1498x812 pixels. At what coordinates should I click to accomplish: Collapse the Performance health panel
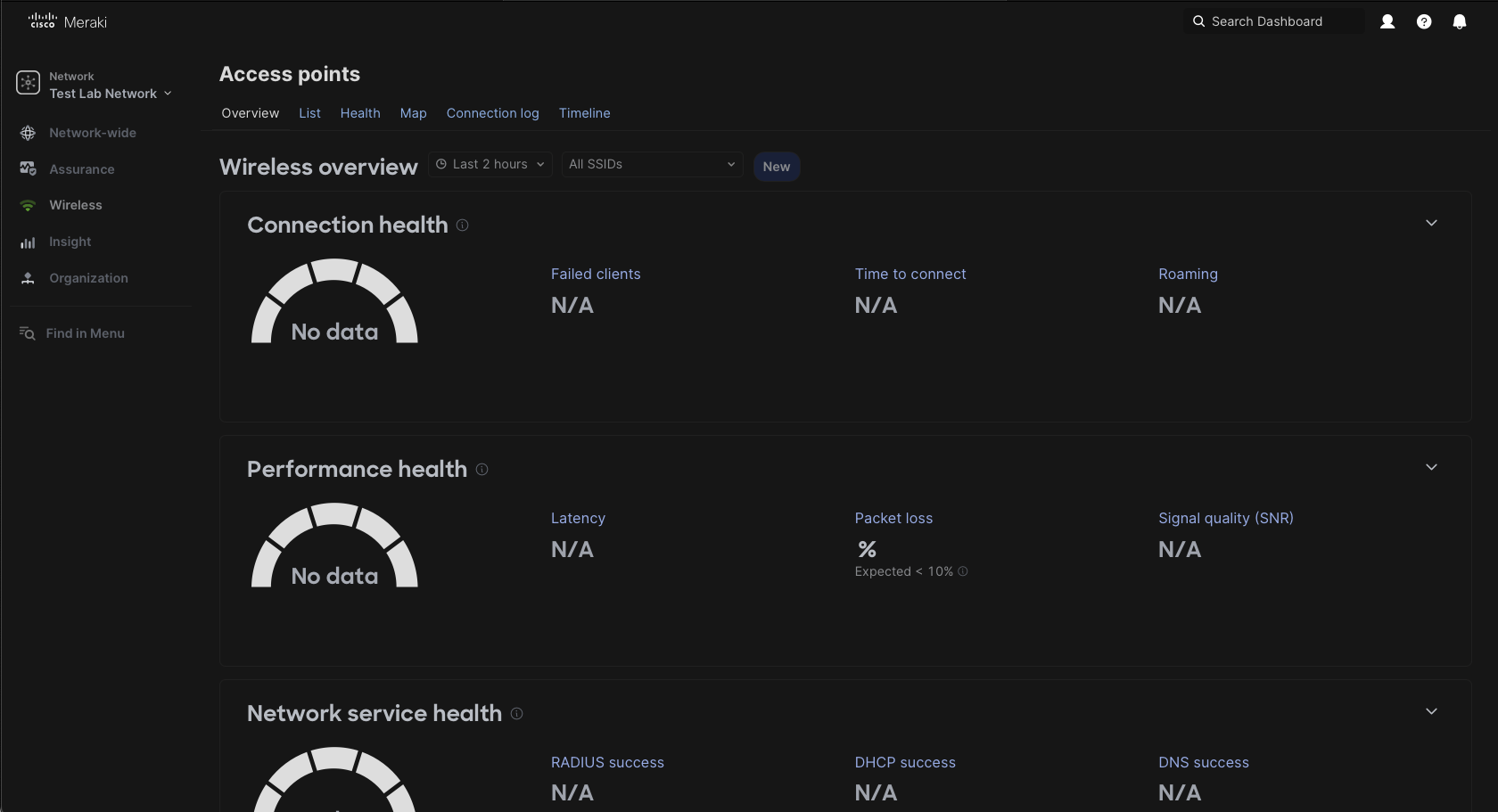point(1432,467)
